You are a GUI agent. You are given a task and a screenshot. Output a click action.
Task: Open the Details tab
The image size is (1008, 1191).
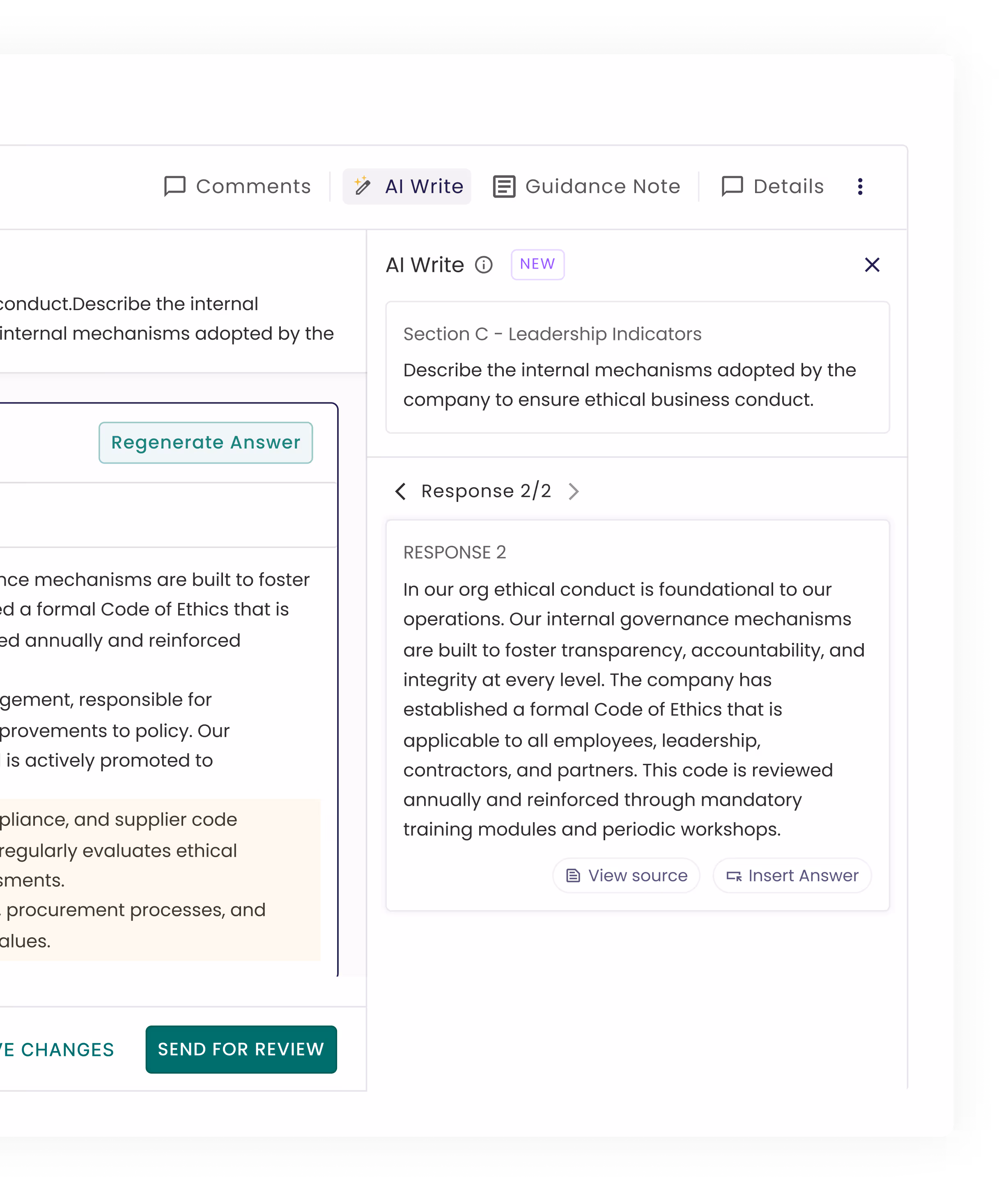pos(773,186)
